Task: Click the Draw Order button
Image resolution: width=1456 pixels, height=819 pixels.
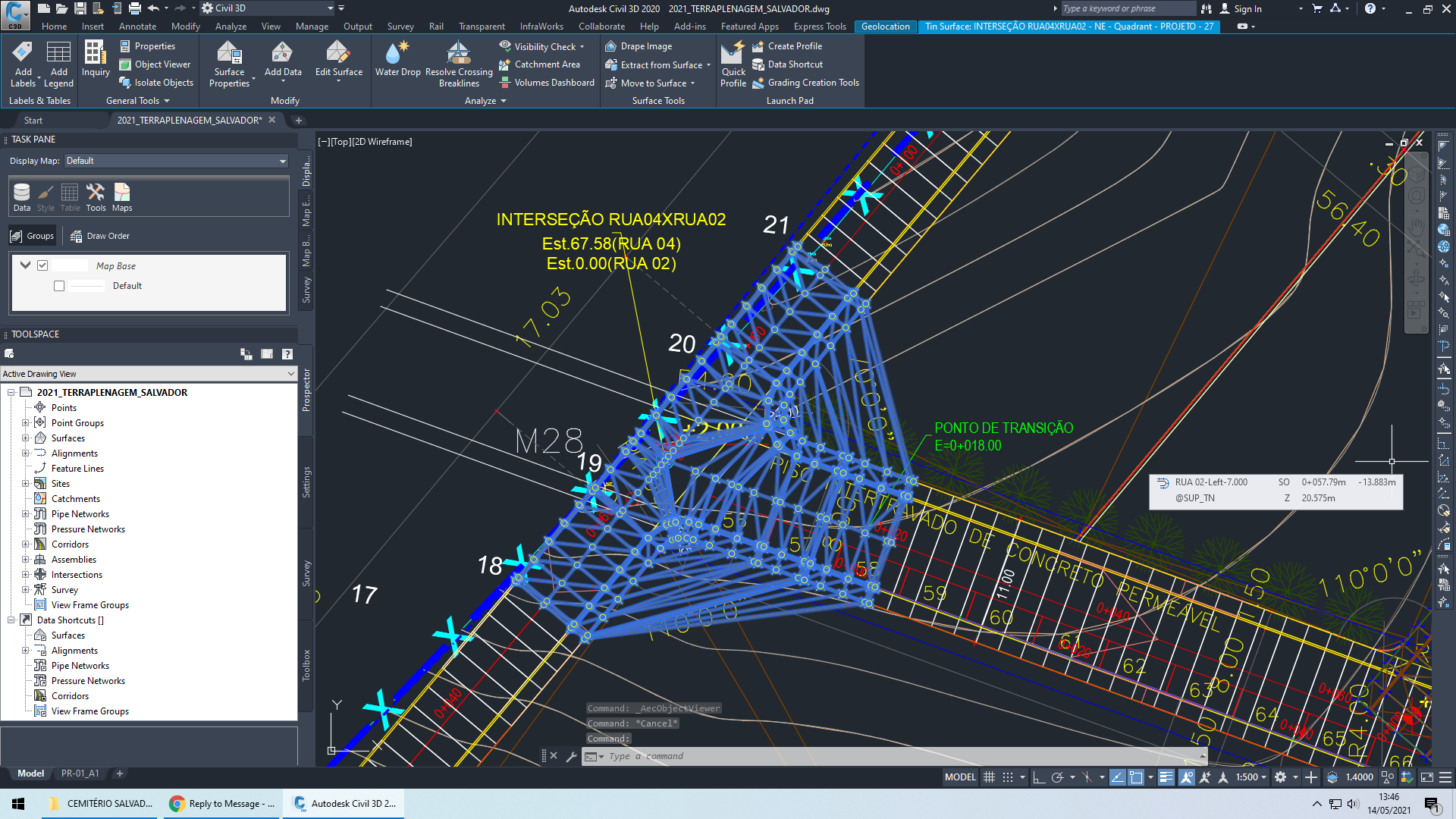Action: click(100, 236)
